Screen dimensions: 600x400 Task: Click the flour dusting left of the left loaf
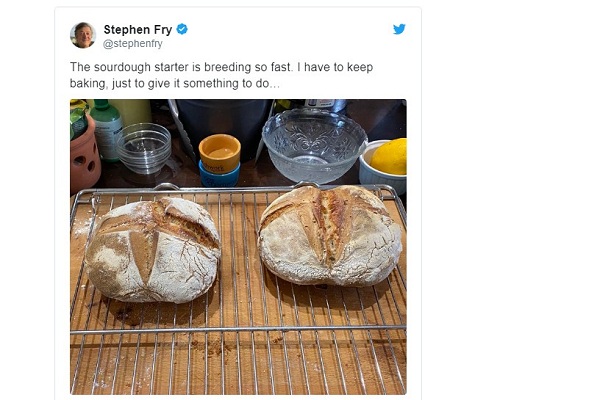point(83,226)
